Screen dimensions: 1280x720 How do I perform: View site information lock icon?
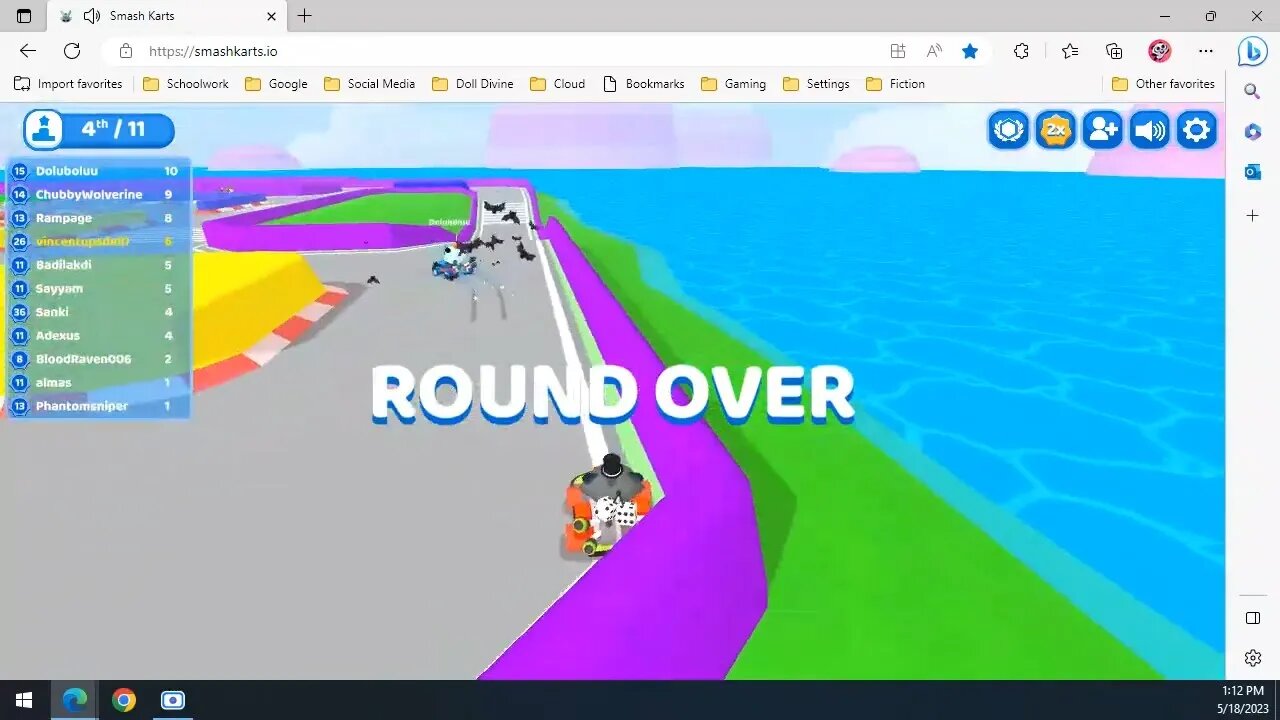pyautogui.click(x=125, y=51)
